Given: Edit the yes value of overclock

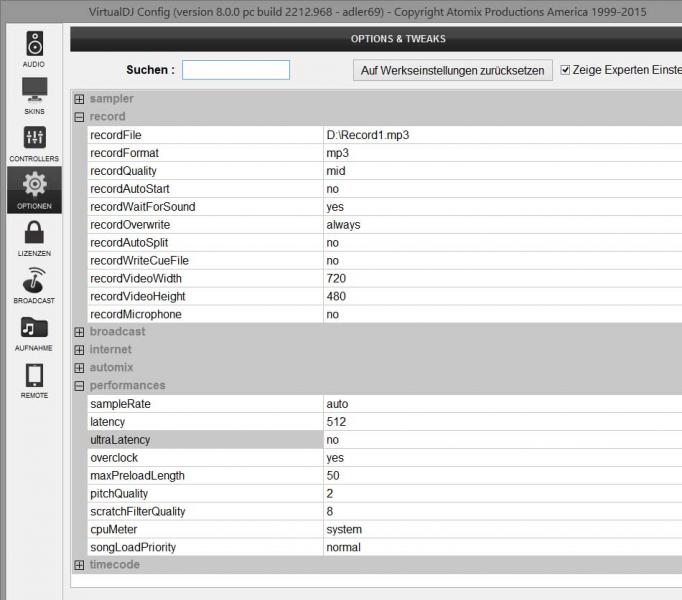Looking at the screenshot, I should pos(335,458).
